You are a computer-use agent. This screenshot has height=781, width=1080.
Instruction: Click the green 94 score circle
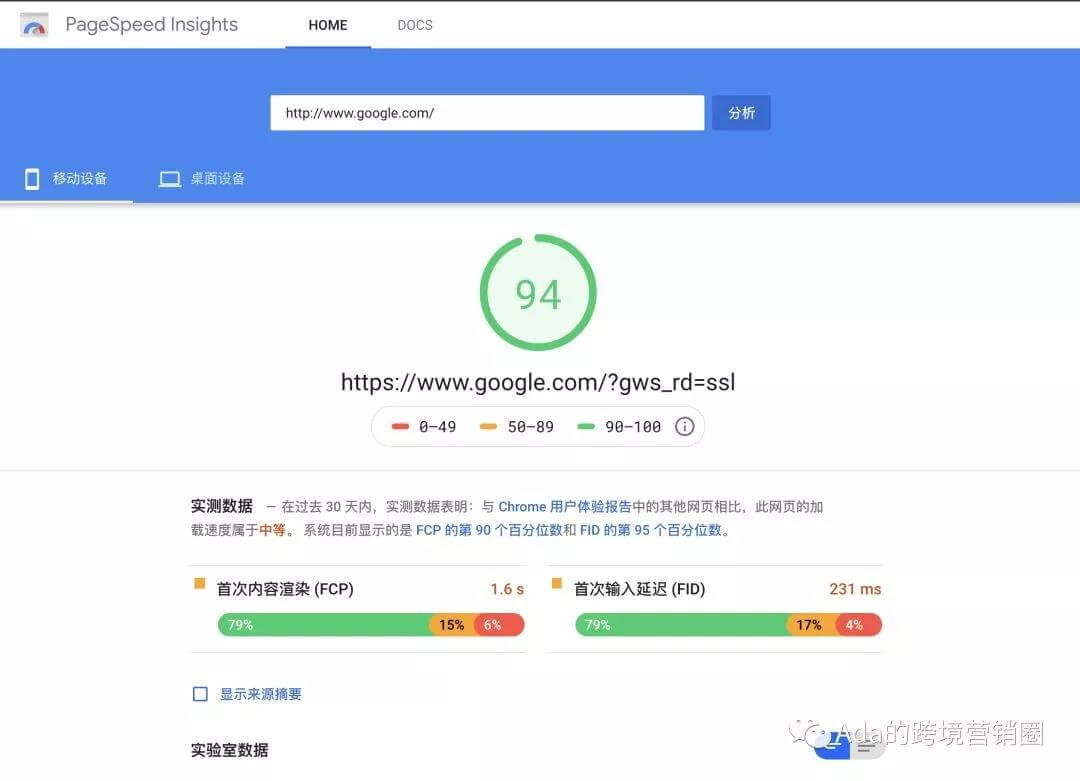pos(538,293)
